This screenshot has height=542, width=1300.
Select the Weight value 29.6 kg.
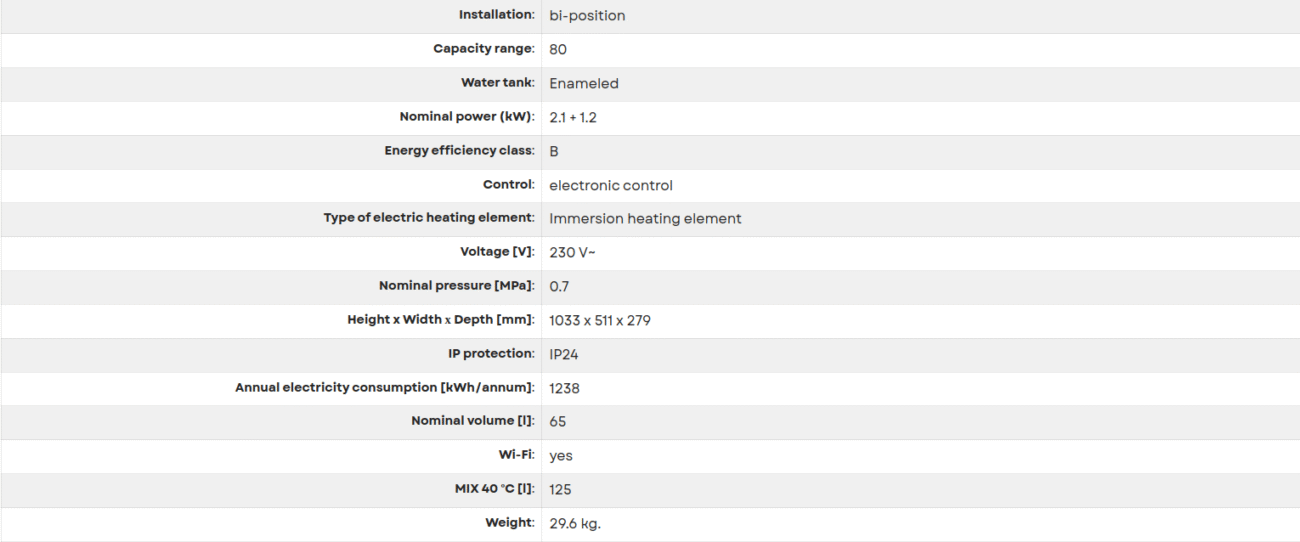[575, 524]
